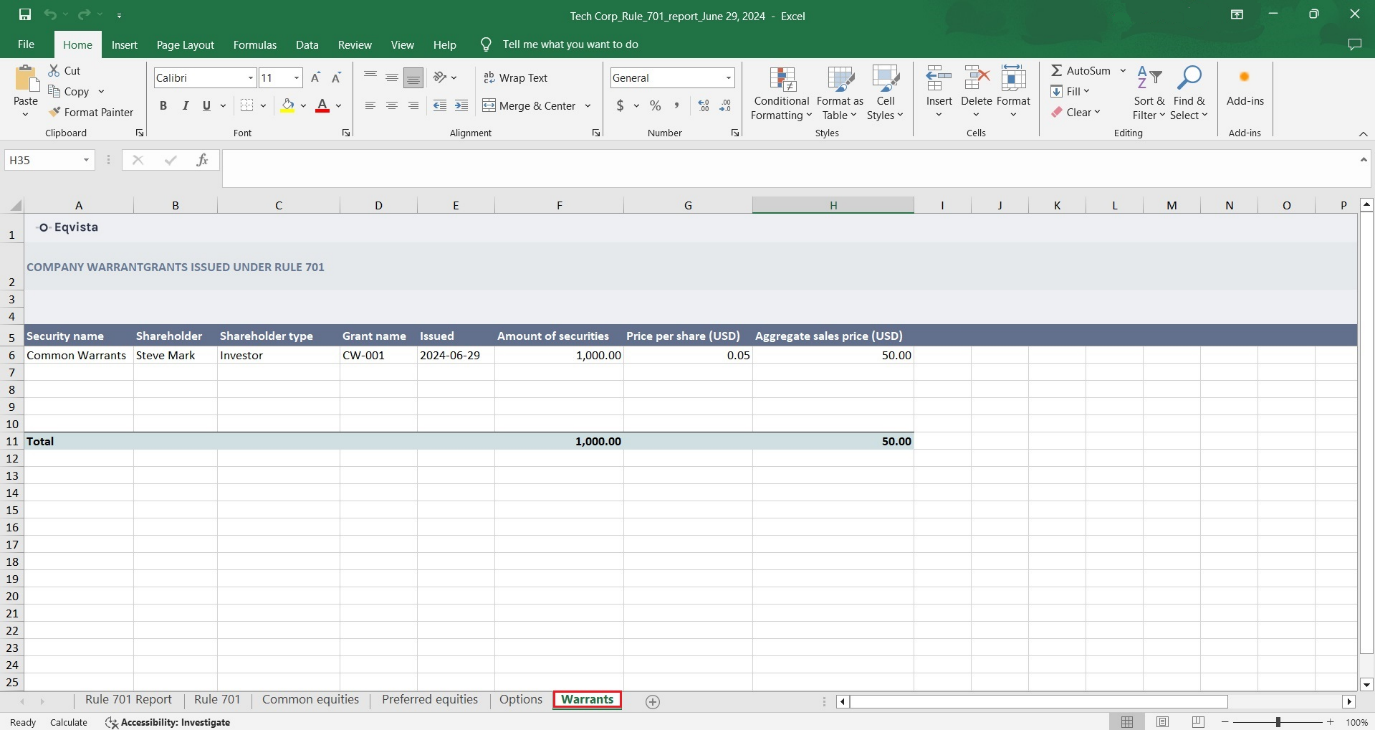Decrease font size with the smaller A icon
The width and height of the screenshot is (1375, 730).
pyautogui.click(x=337, y=78)
